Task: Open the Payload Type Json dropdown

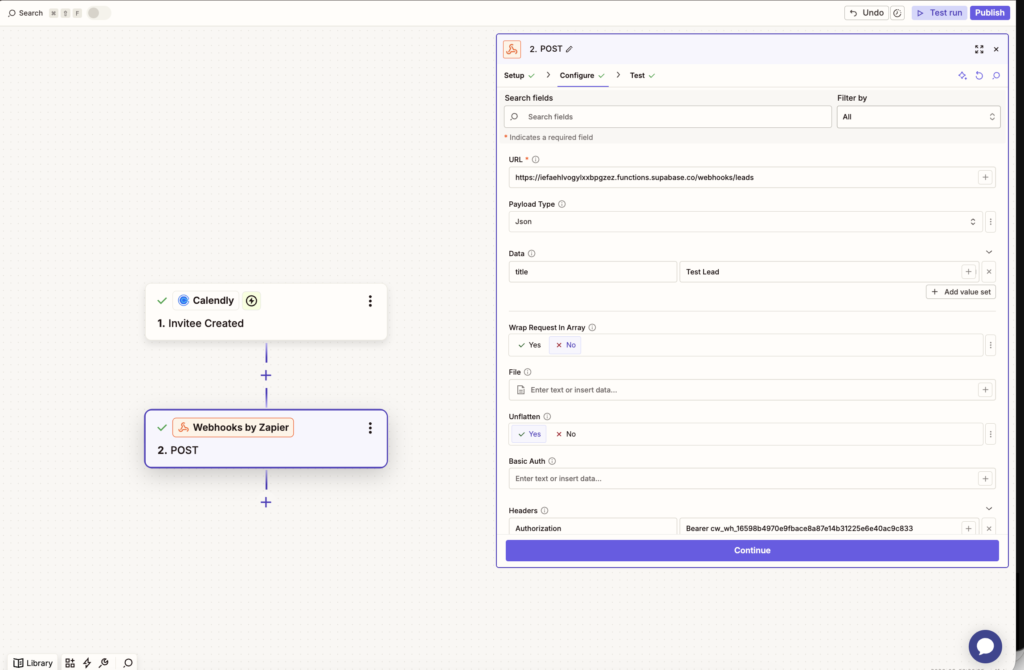Action: pyautogui.click(x=744, y=222)
